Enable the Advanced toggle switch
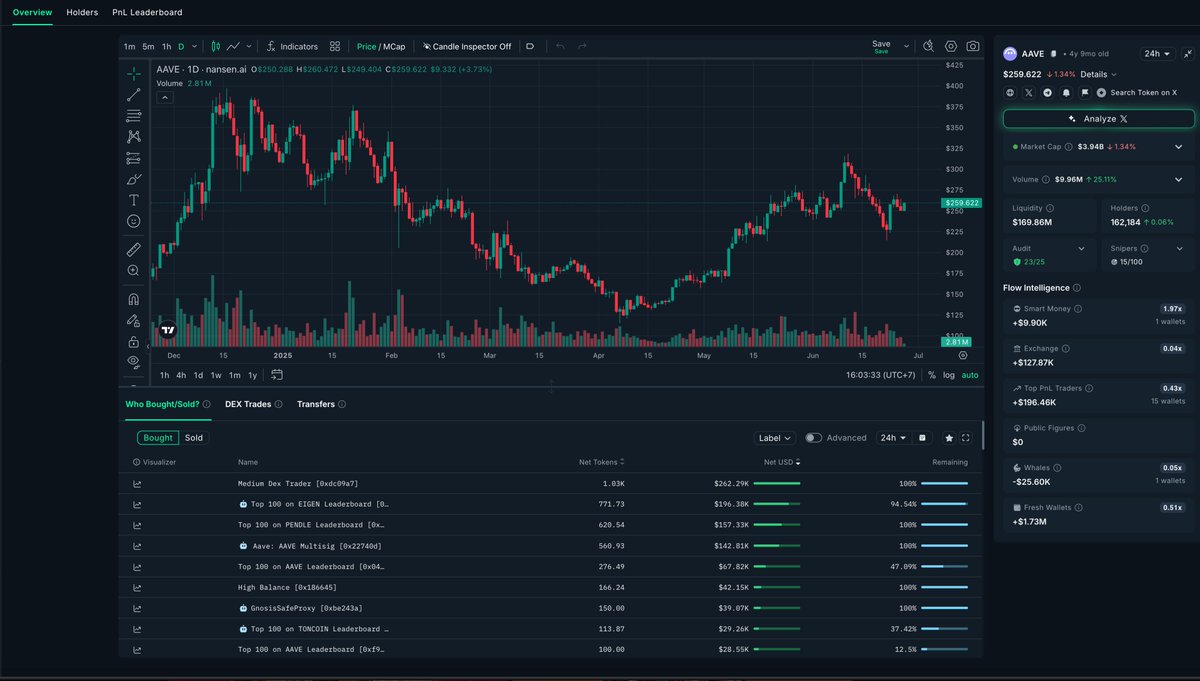 pos(813,438)
